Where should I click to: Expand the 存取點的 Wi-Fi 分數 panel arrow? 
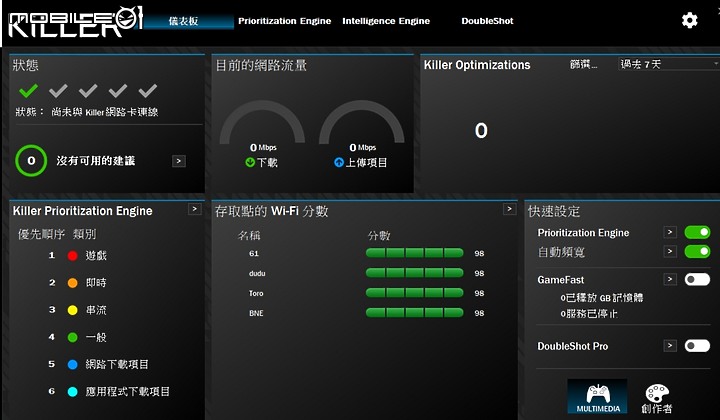tap(509, 209)
